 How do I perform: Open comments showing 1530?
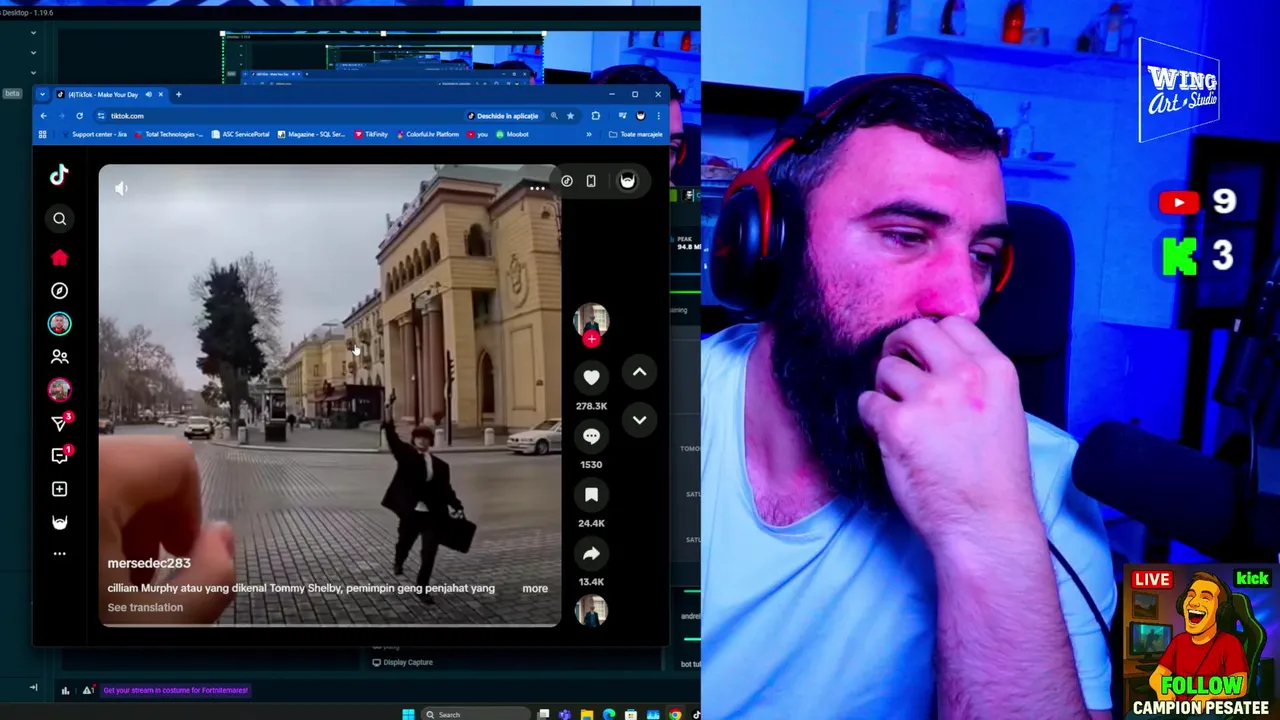click(591, 436)
